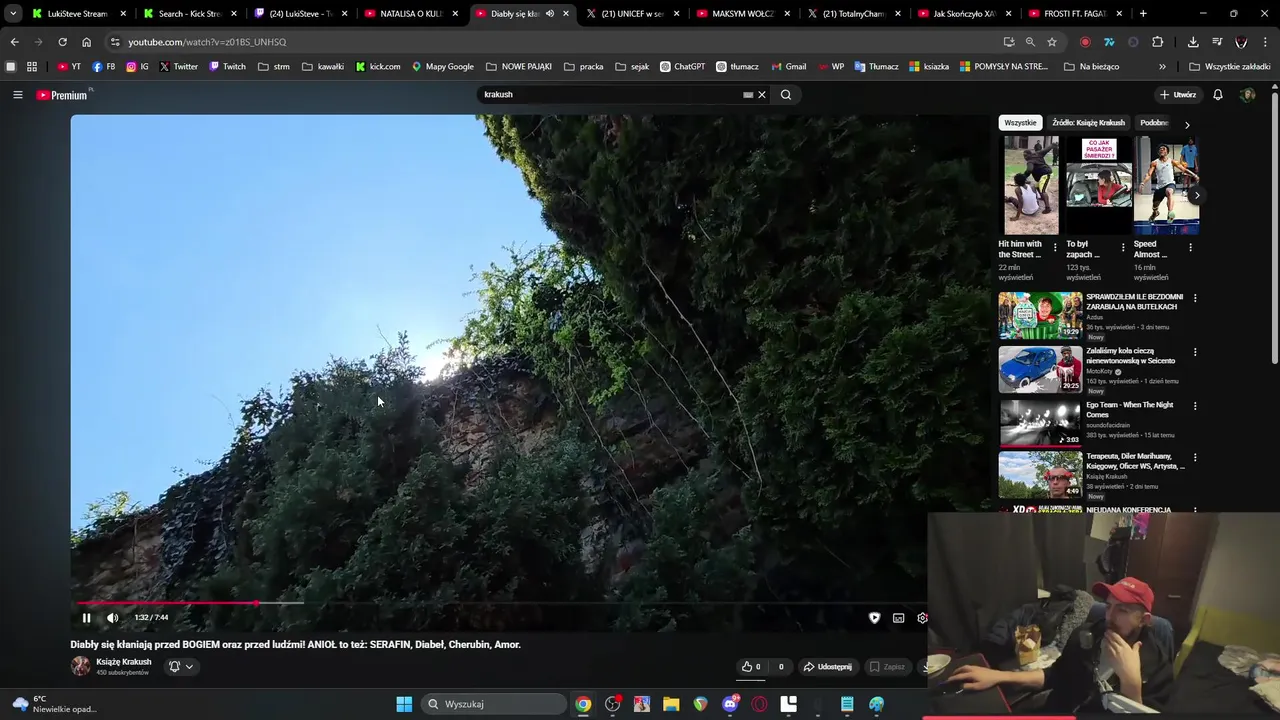Open the Książę Krakush channel avatar

[80, 666]
